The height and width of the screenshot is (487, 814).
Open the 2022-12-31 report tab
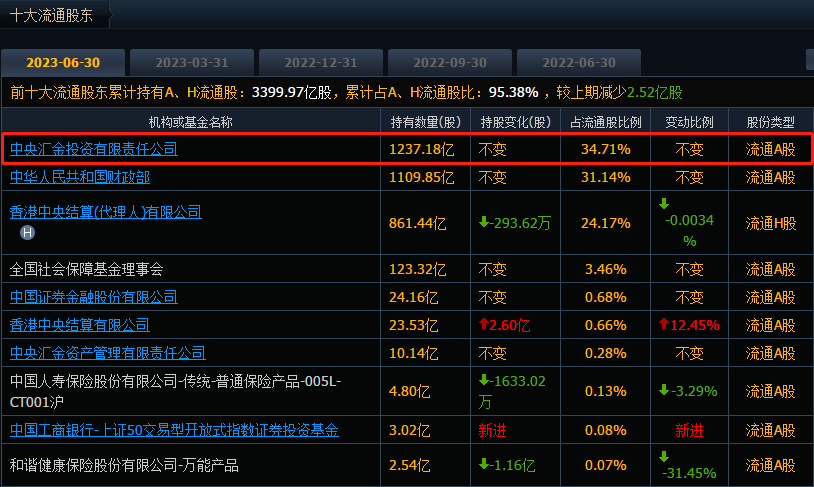(x=321, y=63)
